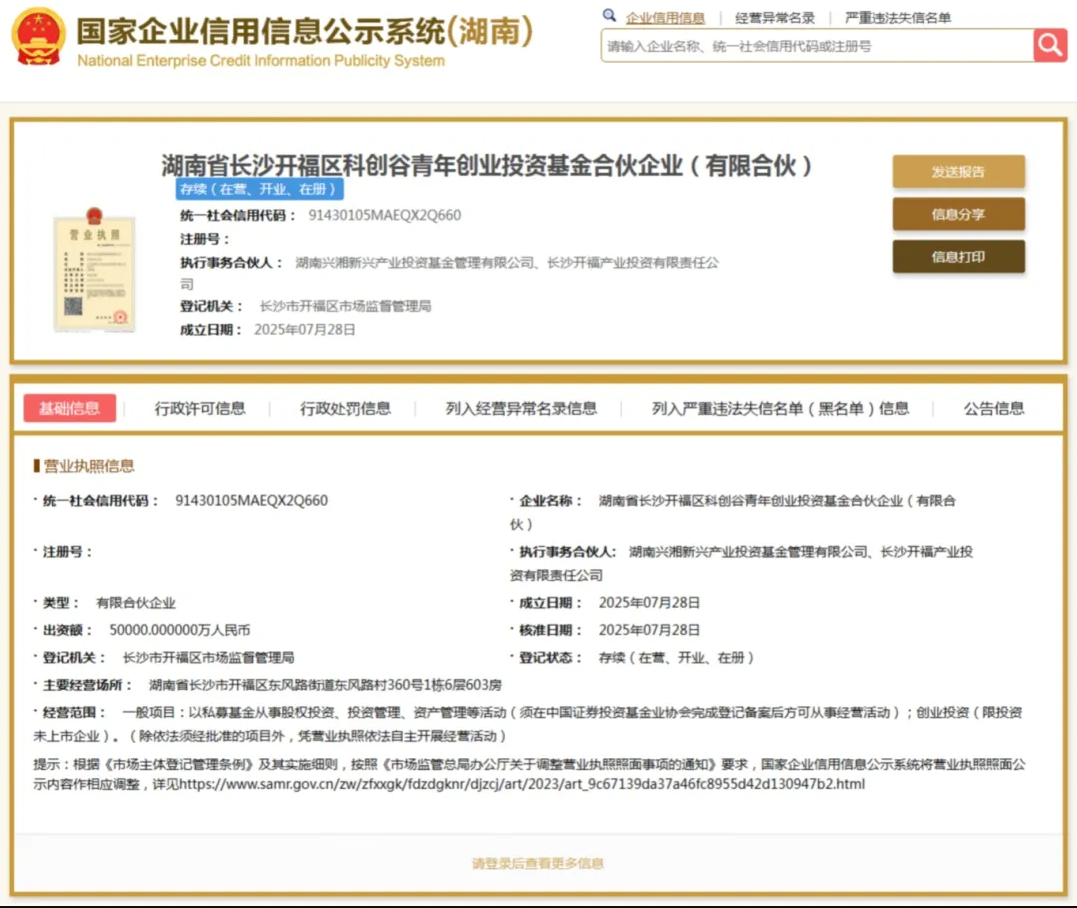Click the small magnifier beside 企业信用信息
1077x908 pixels.
pyautogui.click(x=609, y=16)
